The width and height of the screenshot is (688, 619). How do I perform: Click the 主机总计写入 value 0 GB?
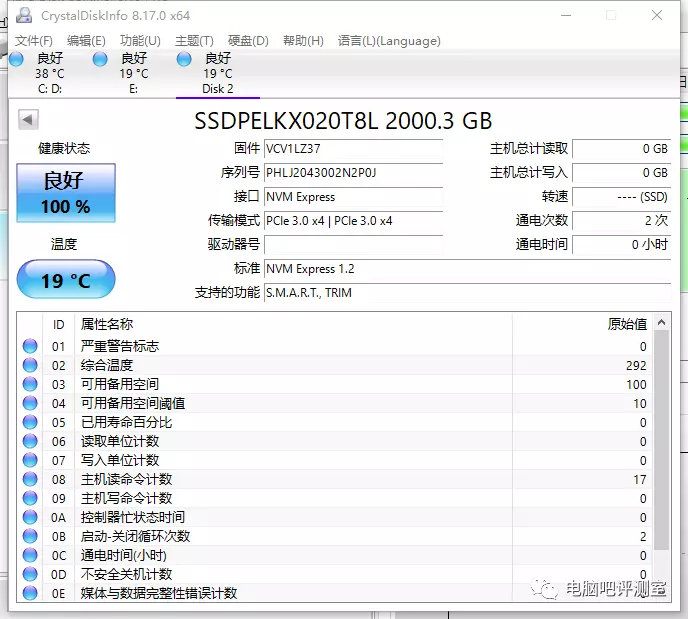pos(622,173)
